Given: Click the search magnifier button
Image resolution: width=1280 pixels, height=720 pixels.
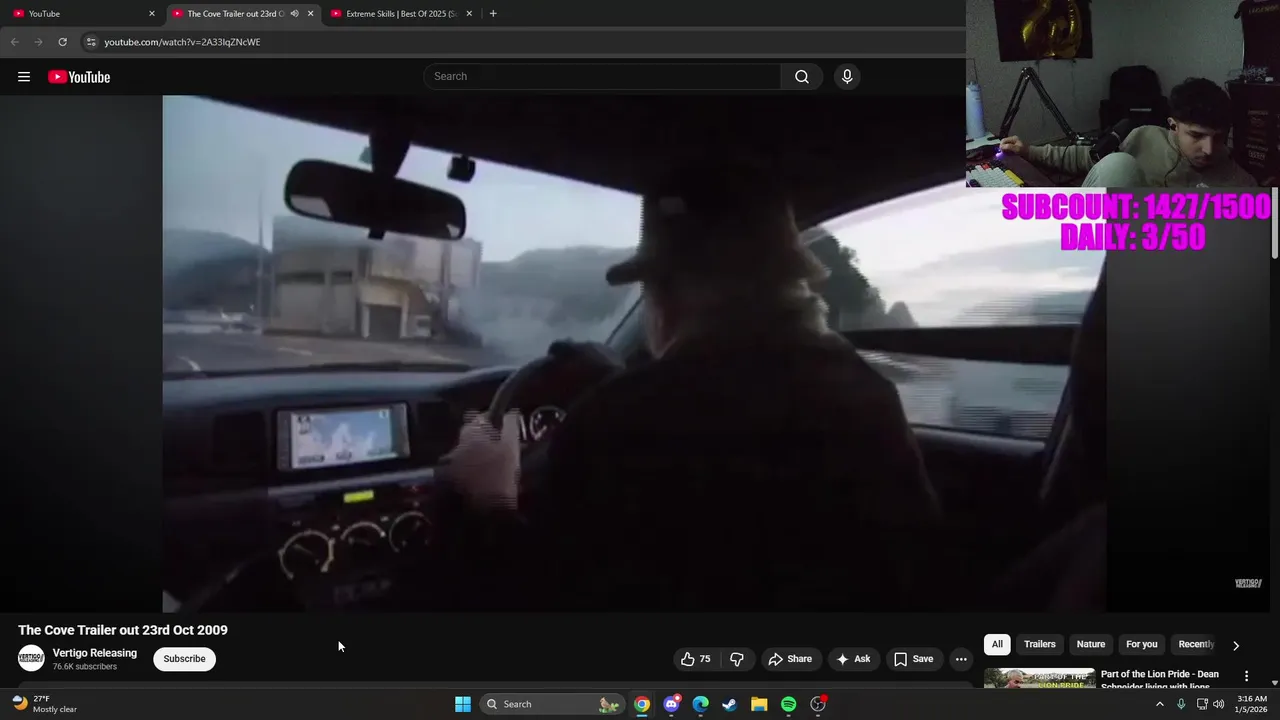Looking at the screenshot, I should 802,77.
